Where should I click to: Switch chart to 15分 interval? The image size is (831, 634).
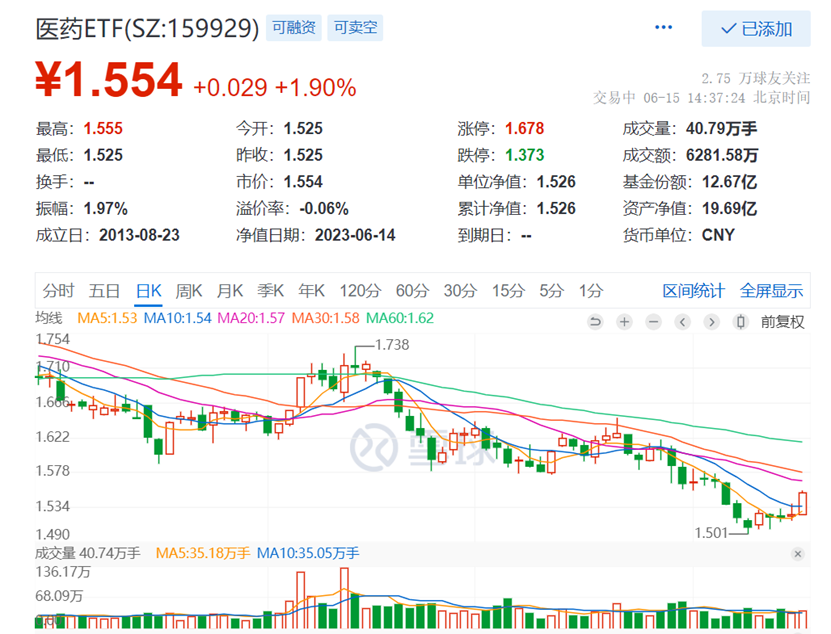pos(508,290)
